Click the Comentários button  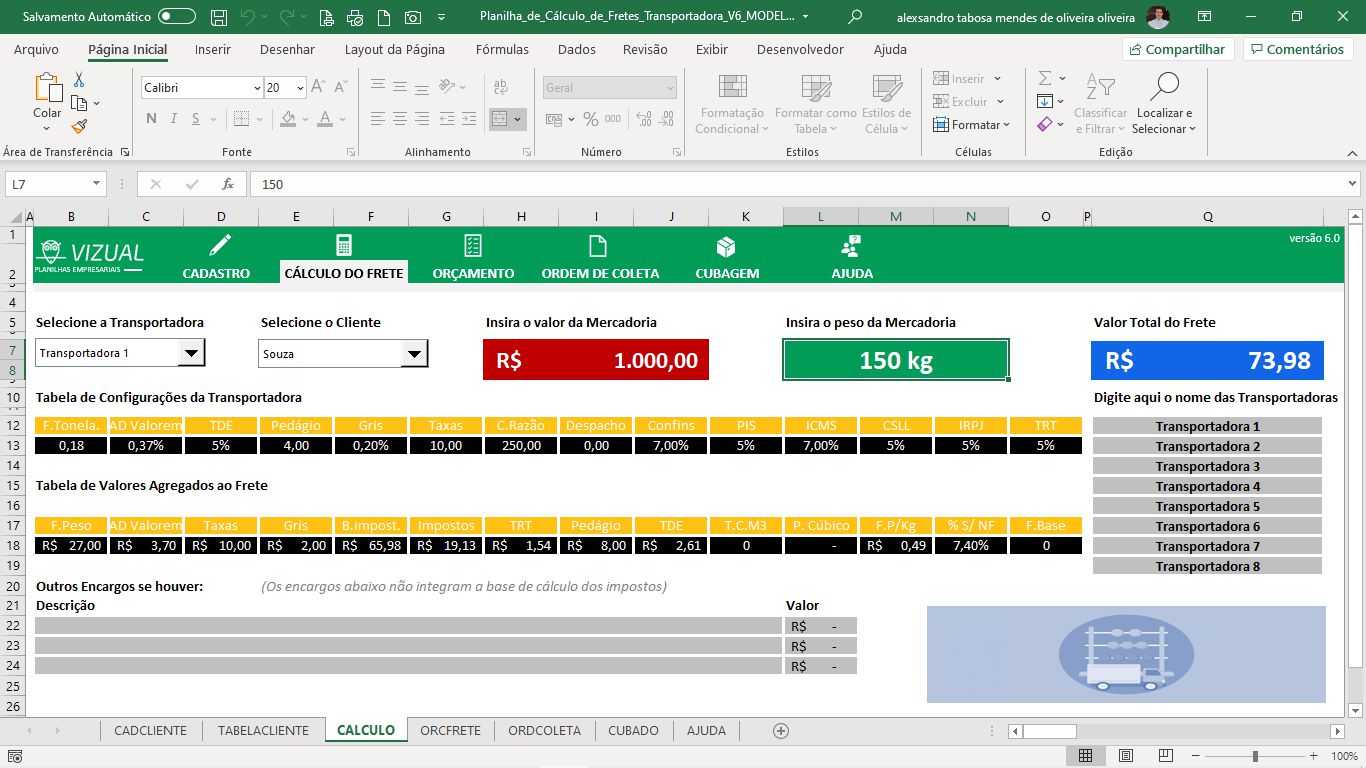pos(1298,49)
